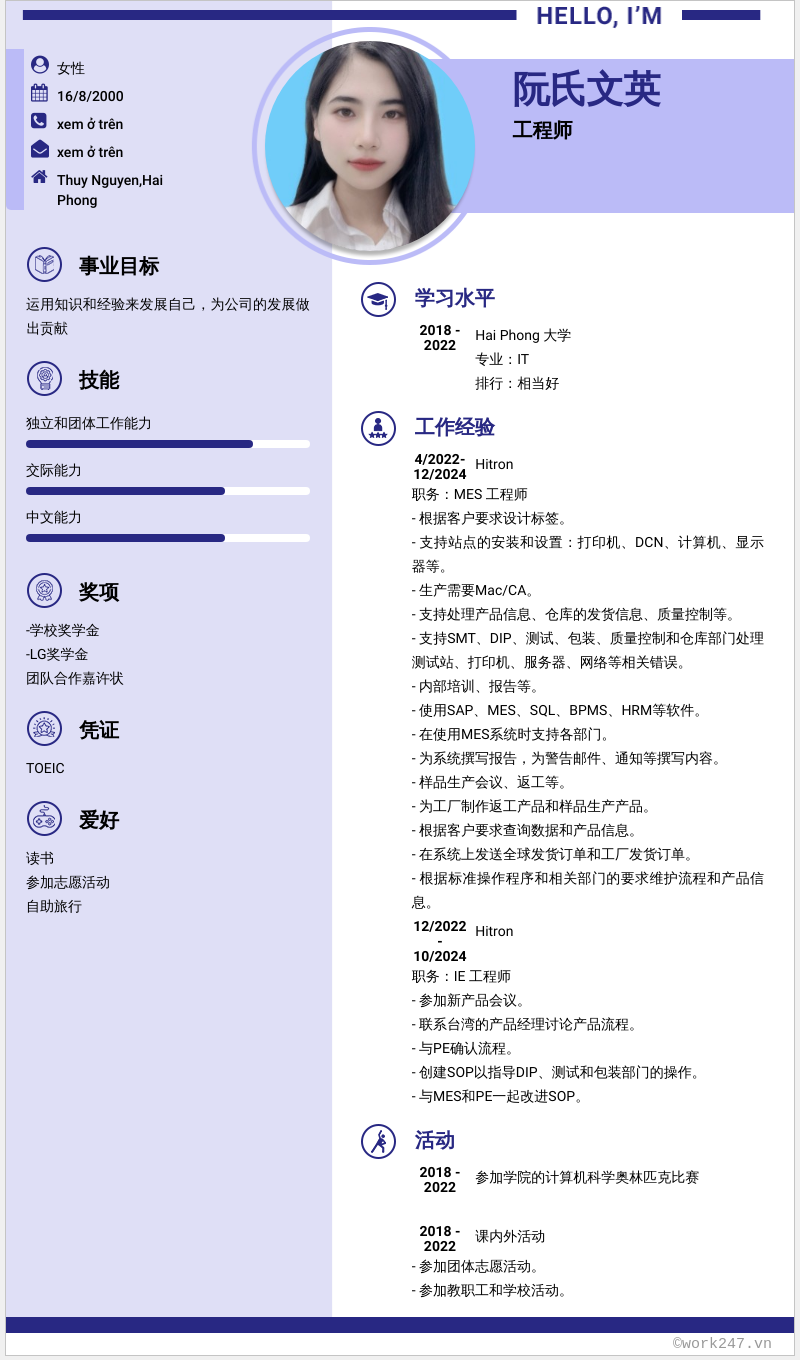
Task: Click the medal icon beside 奖项
Action: 44,592
